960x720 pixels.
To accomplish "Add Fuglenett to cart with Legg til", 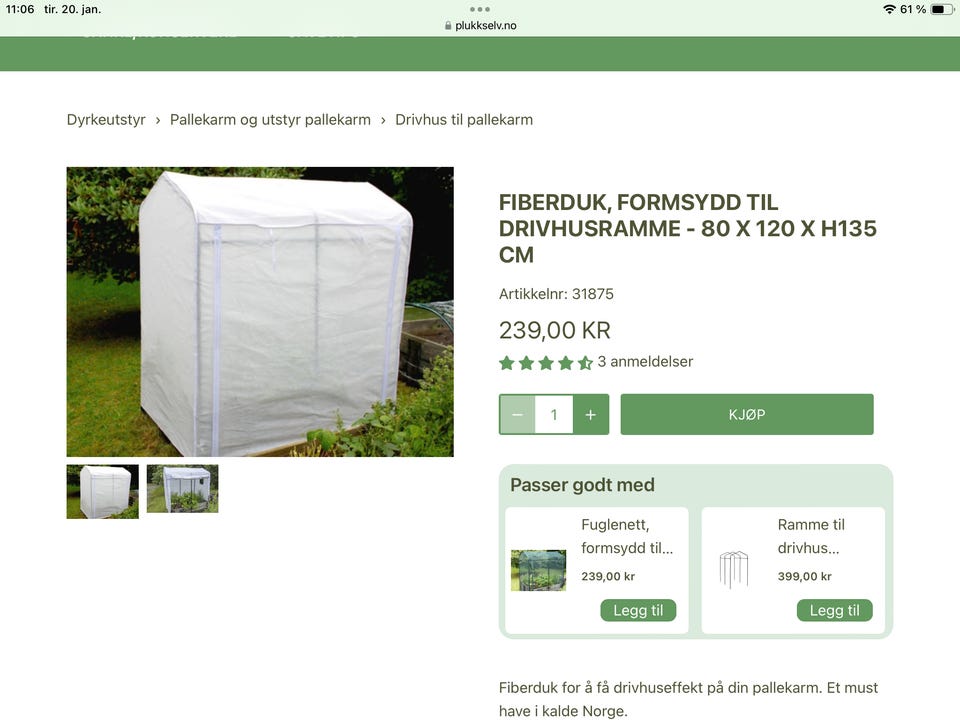I will (x=638, y=610).
